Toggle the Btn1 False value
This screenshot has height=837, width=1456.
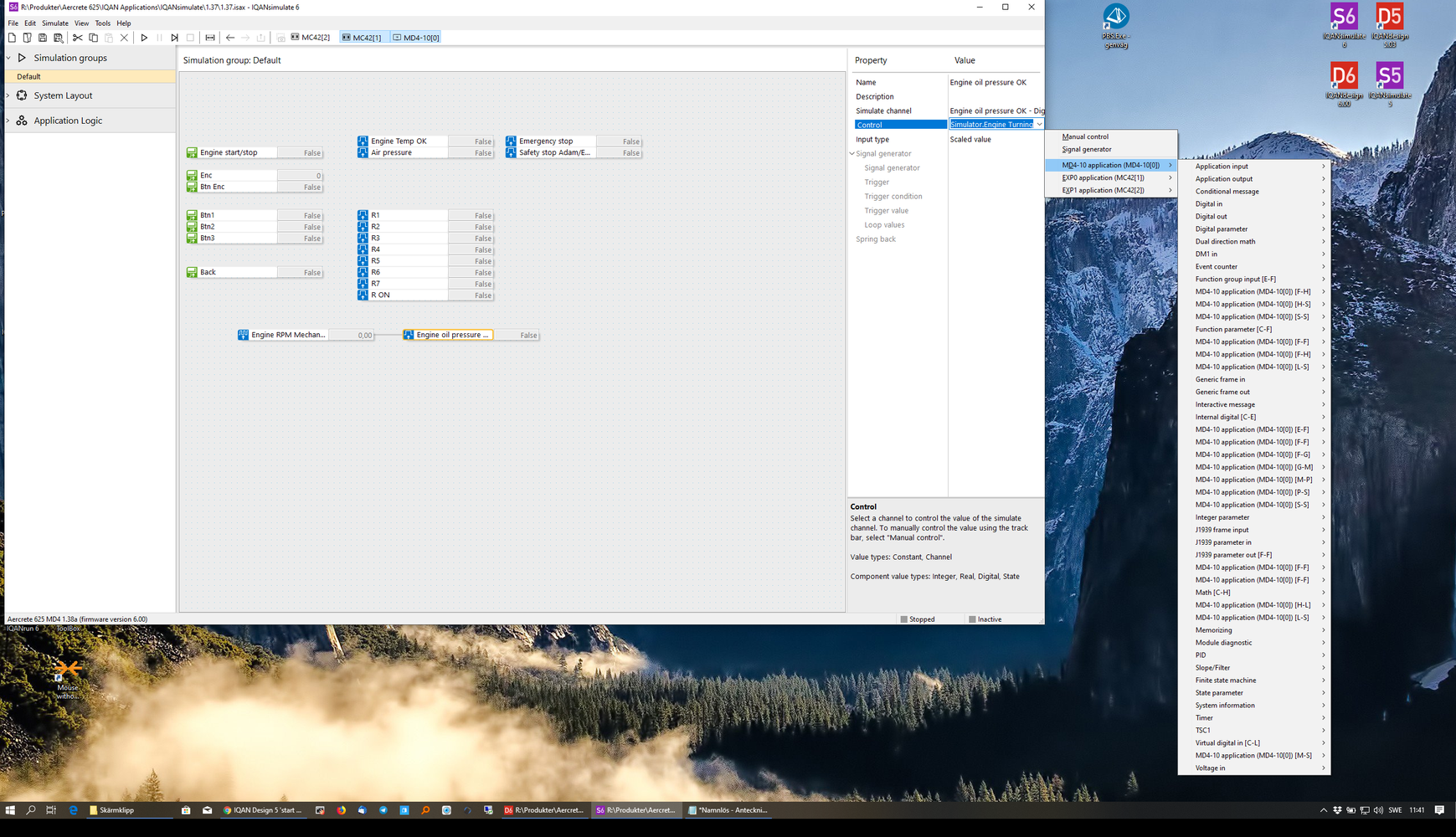[300, 216]
